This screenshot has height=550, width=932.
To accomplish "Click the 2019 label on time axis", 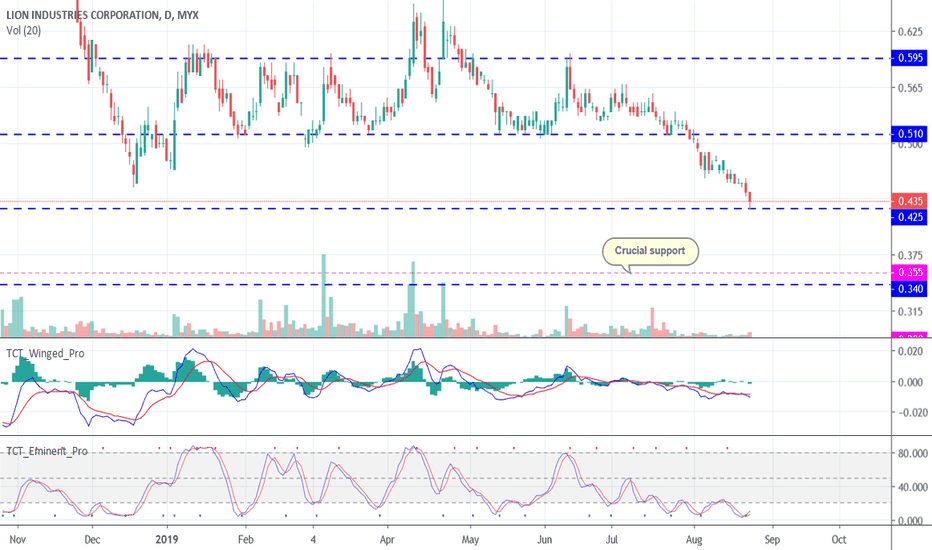I will (167, 539).
